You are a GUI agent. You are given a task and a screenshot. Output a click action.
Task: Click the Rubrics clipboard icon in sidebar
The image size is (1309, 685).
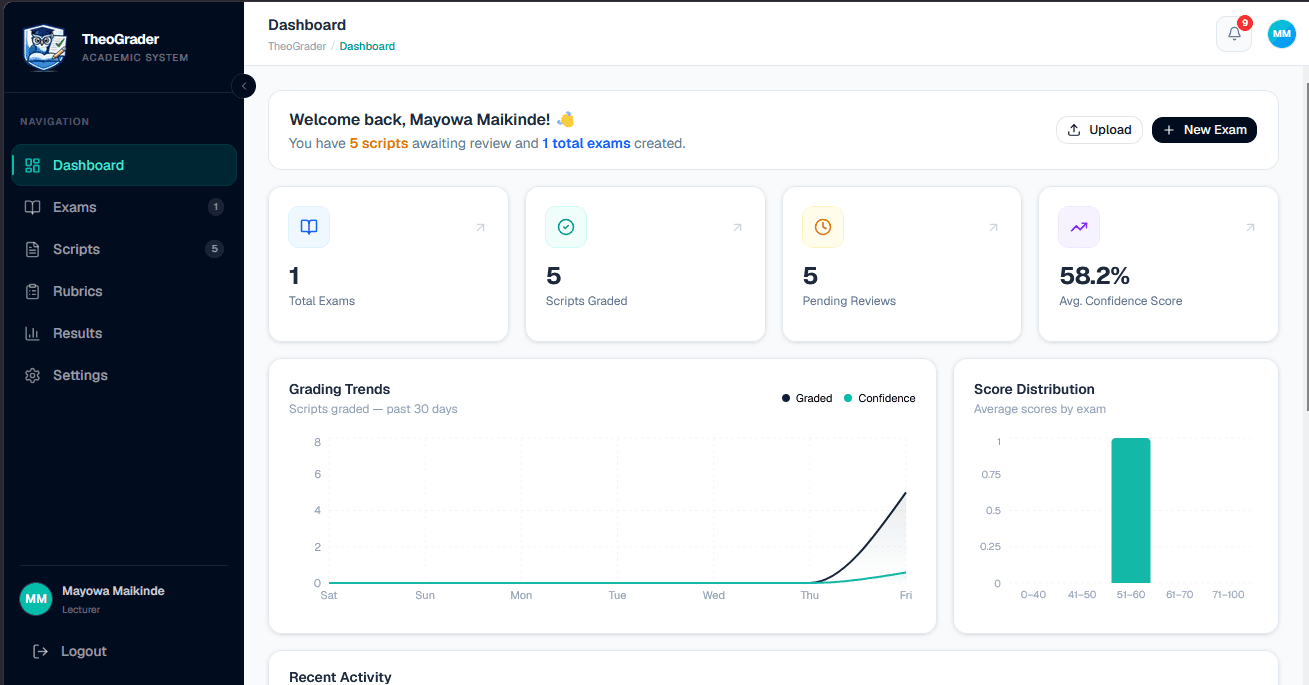tap(32, 291)
